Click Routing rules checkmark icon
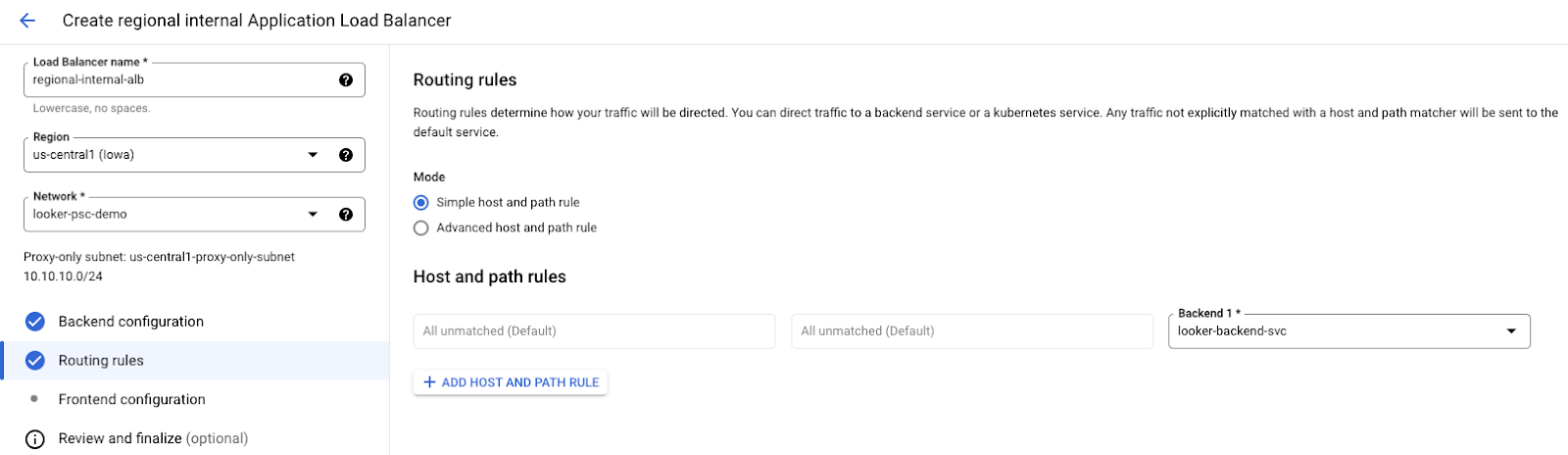 pyautogui.click(x=35, y=361)
